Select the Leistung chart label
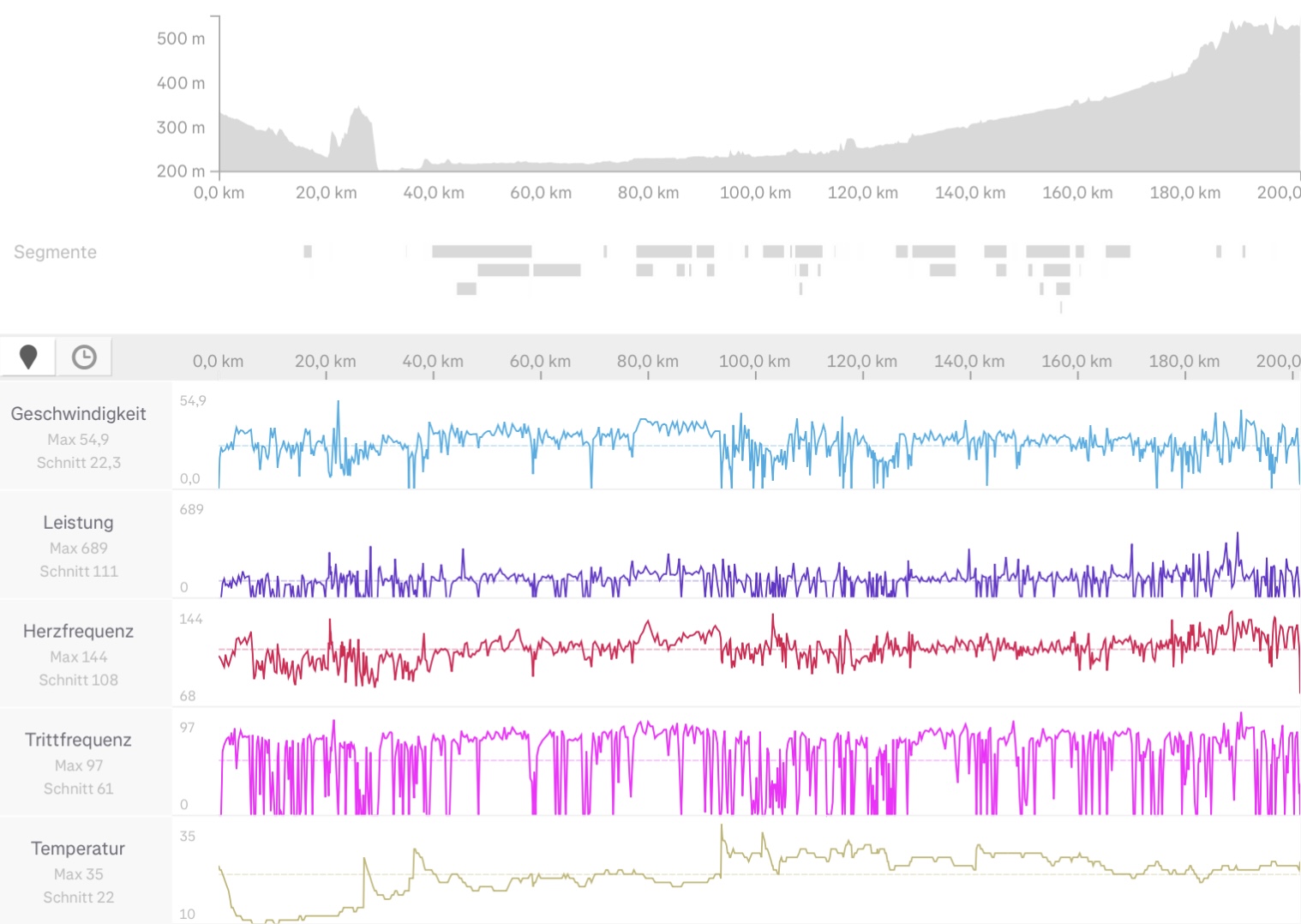This screenshot has width=1301, height=924. [78, 523]
